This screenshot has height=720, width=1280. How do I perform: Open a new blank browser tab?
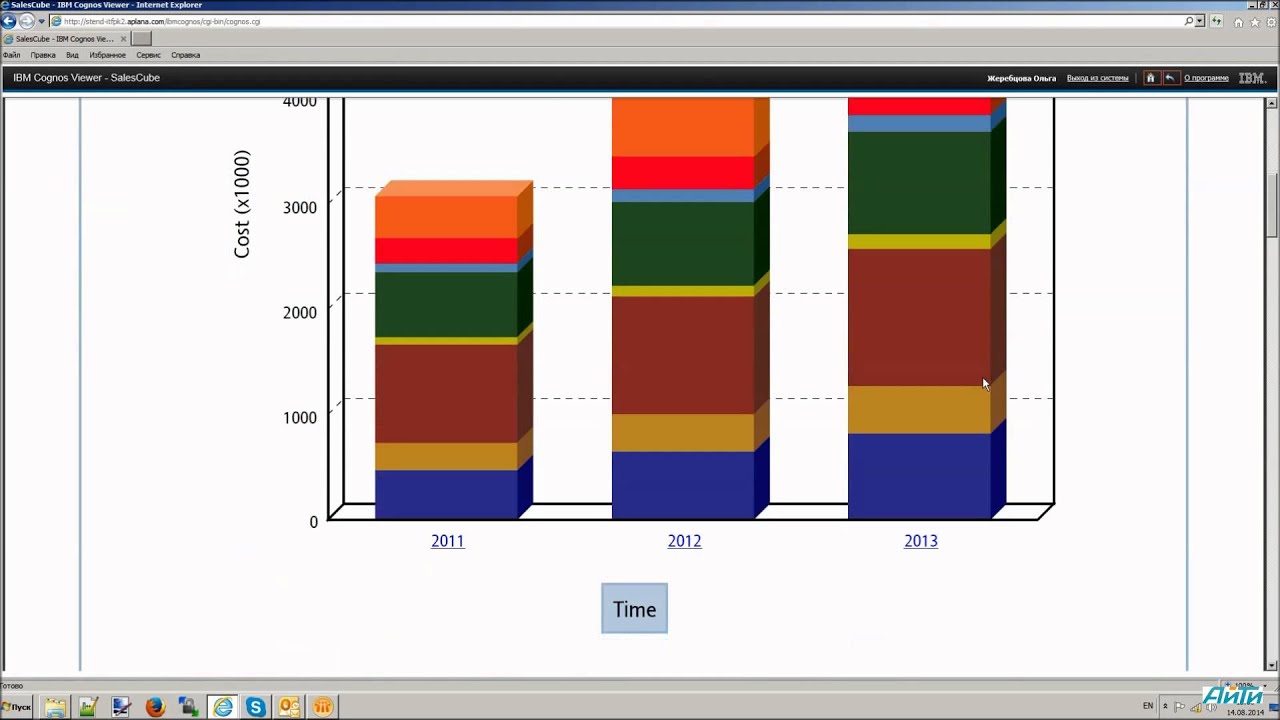(x=141, y=39)
